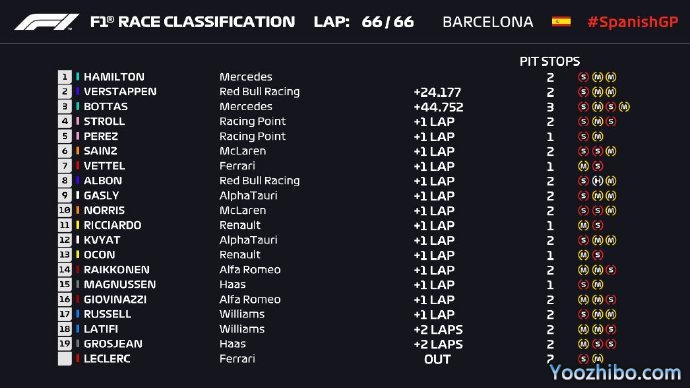
Task: Click the #SpanishGP hashtag
Action: tap(633, 22)
